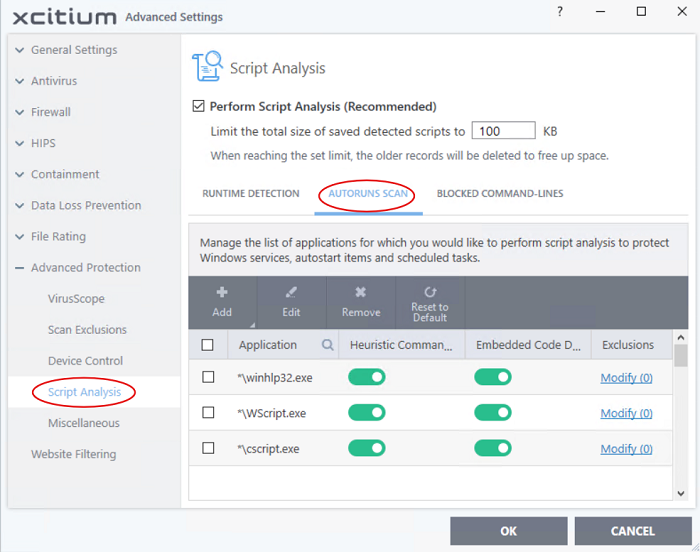The height and width of the screenshot is (552, 700).
Task: Select the *\winhlp32.exe application entry
Action: coord(275,378)
